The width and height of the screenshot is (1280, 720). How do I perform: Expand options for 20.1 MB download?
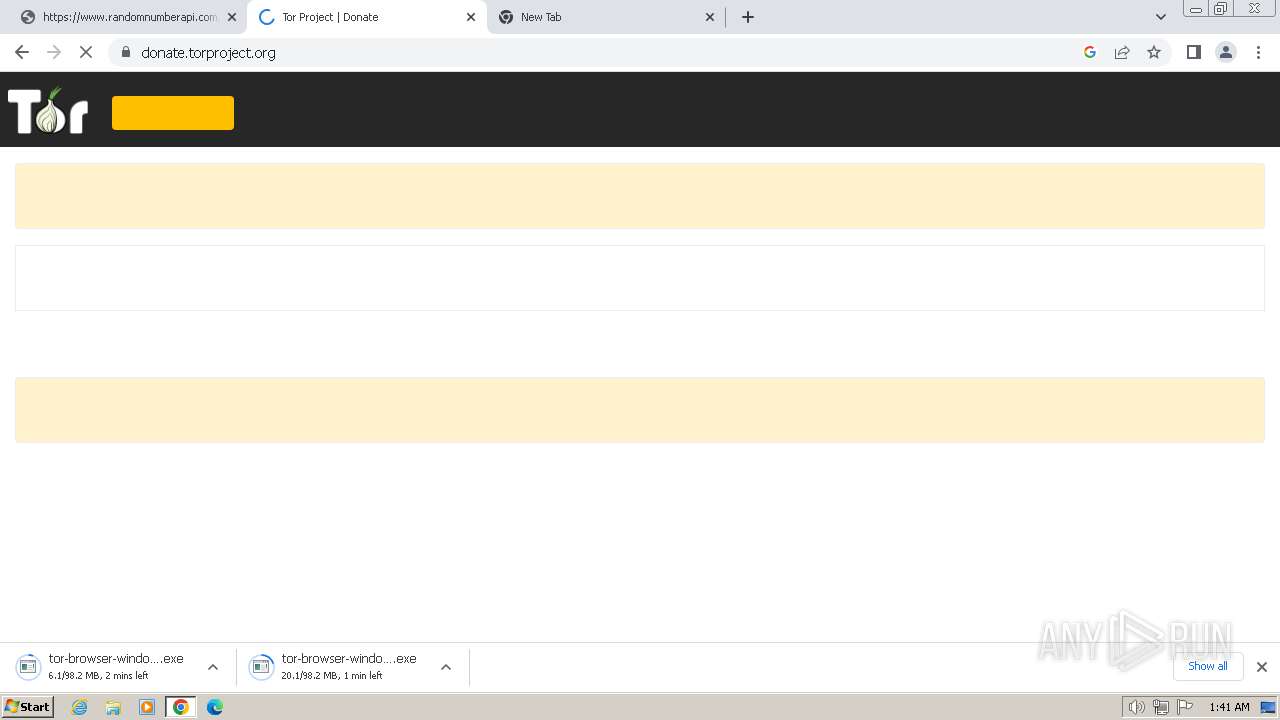pyautogui.click(x=446, y=667)
